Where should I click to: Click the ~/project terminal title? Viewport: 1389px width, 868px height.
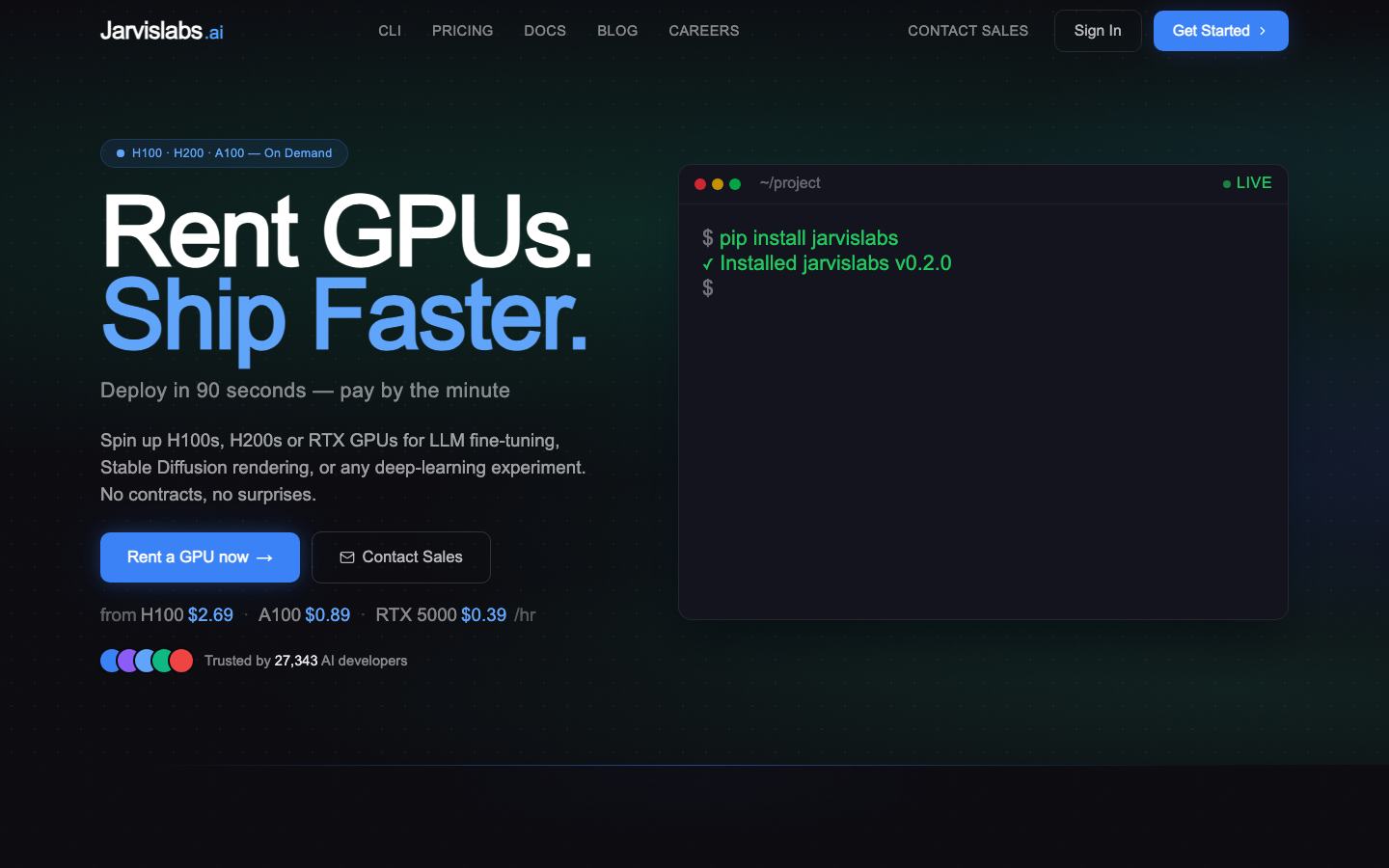point(790,183)
